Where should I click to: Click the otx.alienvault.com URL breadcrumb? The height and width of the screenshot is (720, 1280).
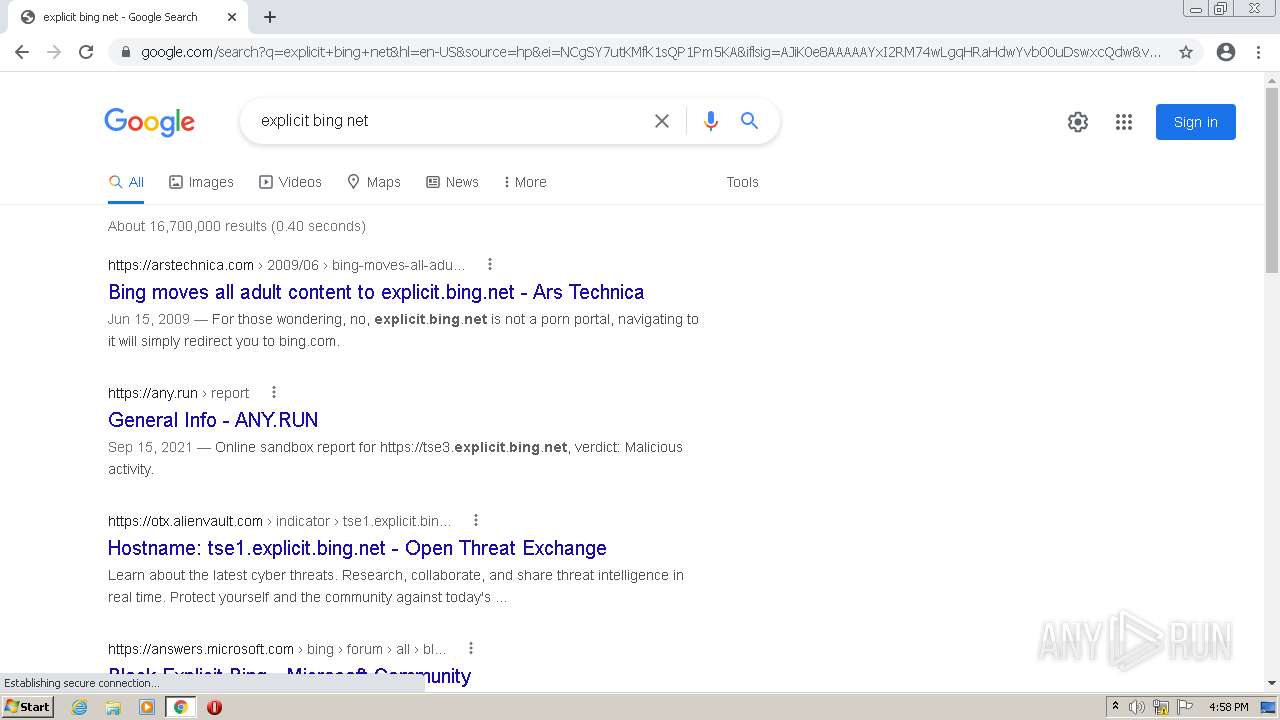tap(280, 521)
